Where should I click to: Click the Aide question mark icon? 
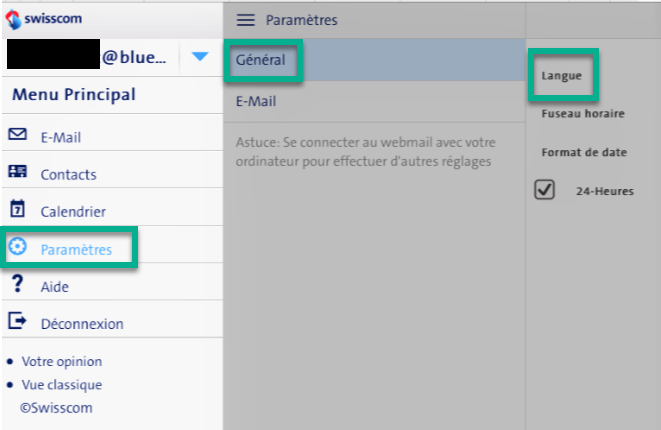[16, 285]
